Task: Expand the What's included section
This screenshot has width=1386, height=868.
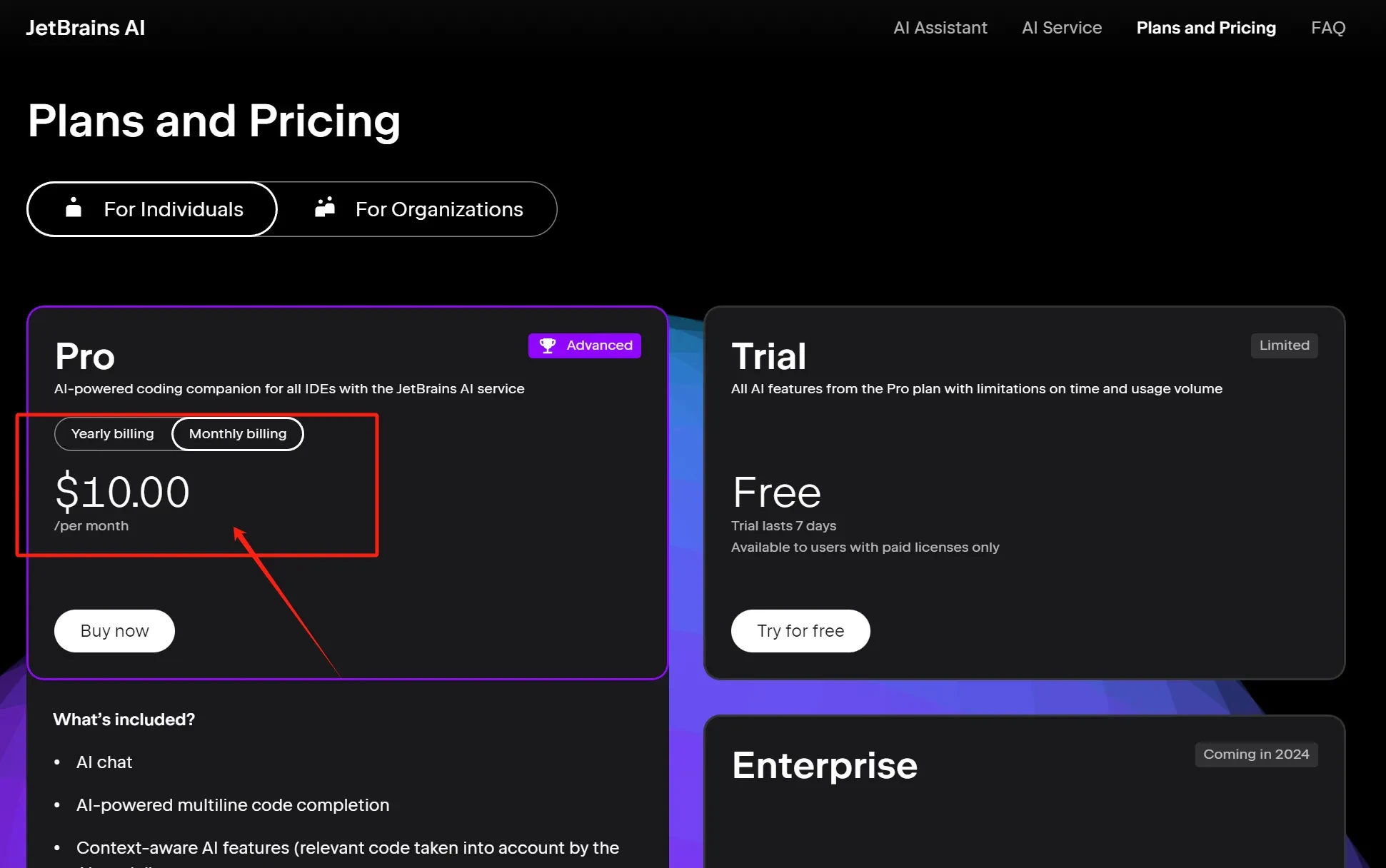Action: (124, 719)
